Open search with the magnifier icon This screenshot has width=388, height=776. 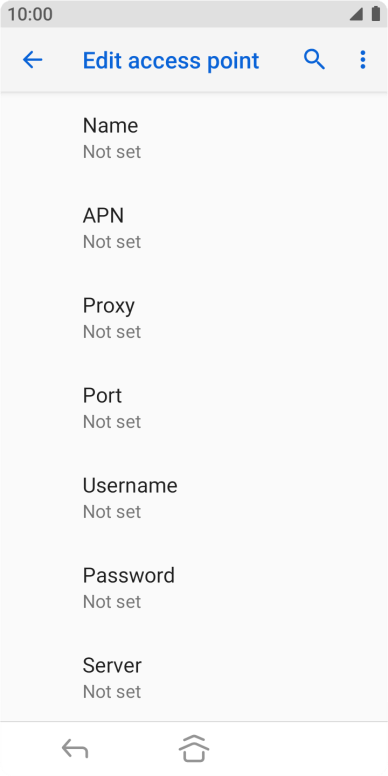pyautogui.click(x=314, y=60)
